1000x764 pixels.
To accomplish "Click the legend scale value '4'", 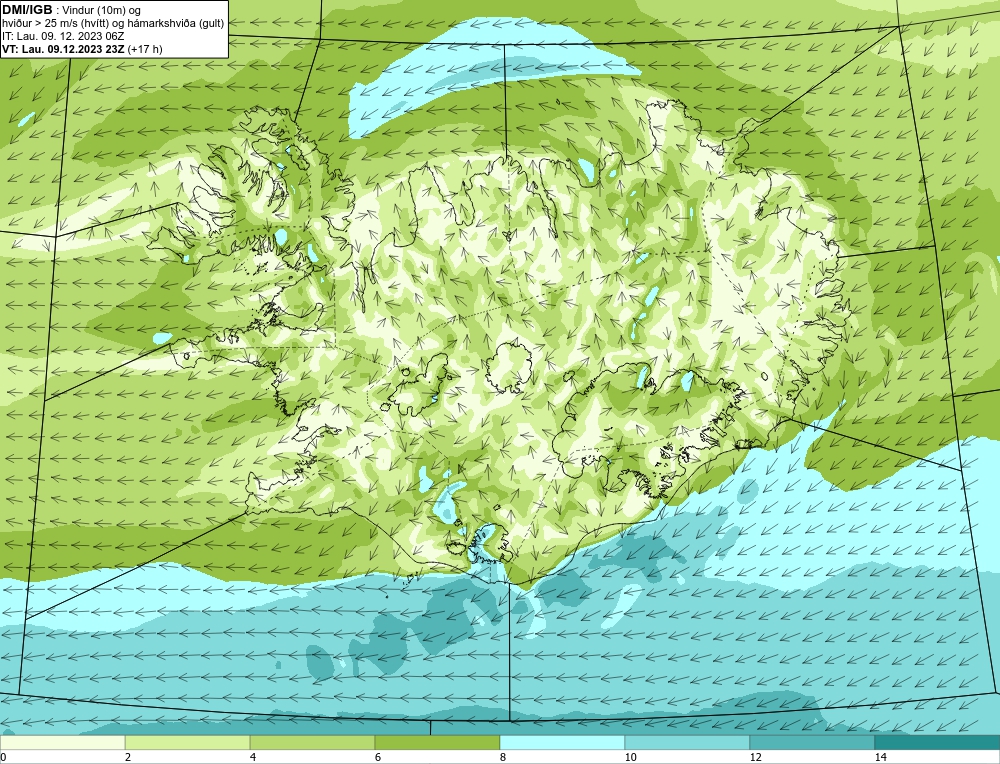I will (253, 757).
